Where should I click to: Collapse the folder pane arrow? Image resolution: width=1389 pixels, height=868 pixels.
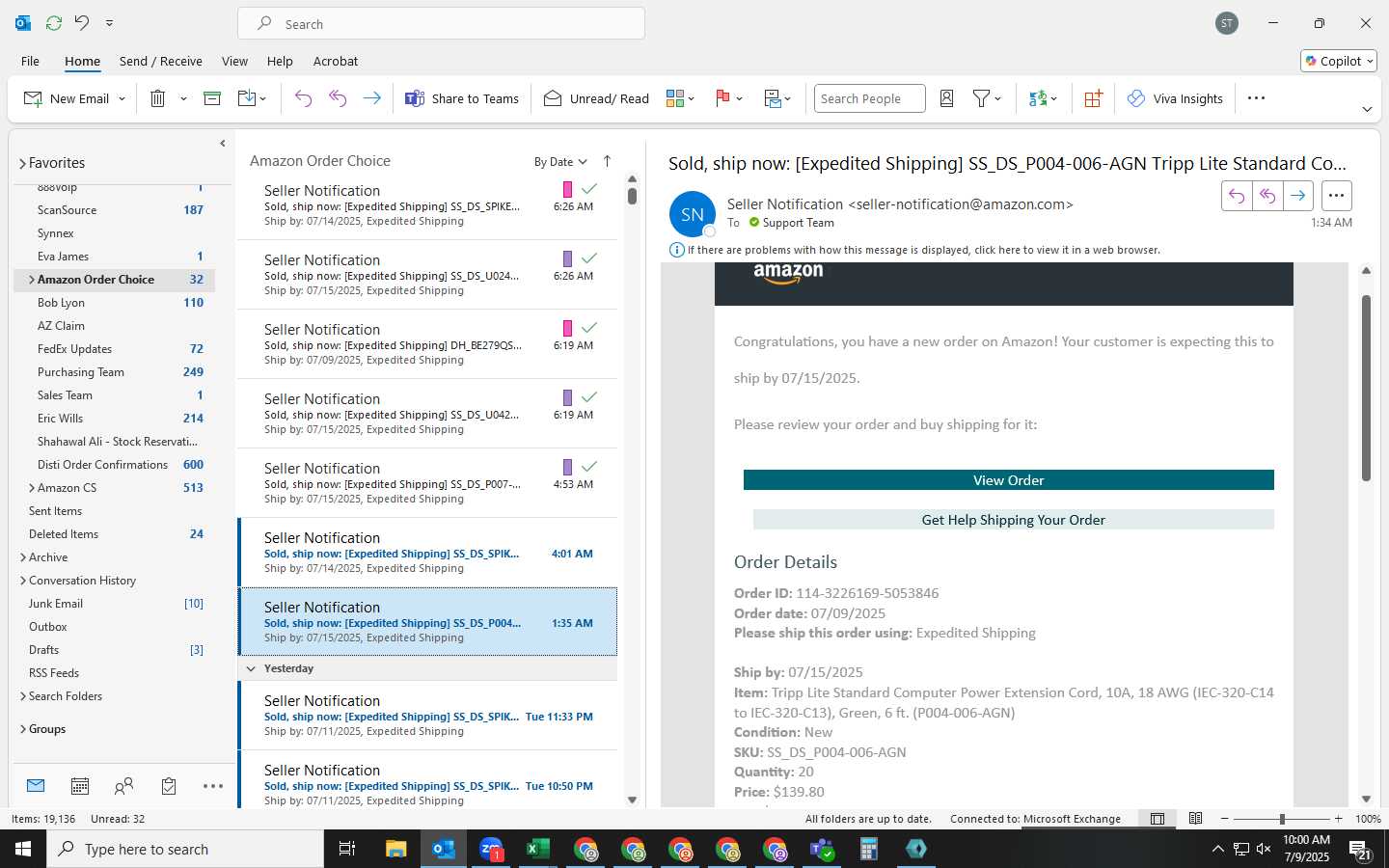(223, 144)
